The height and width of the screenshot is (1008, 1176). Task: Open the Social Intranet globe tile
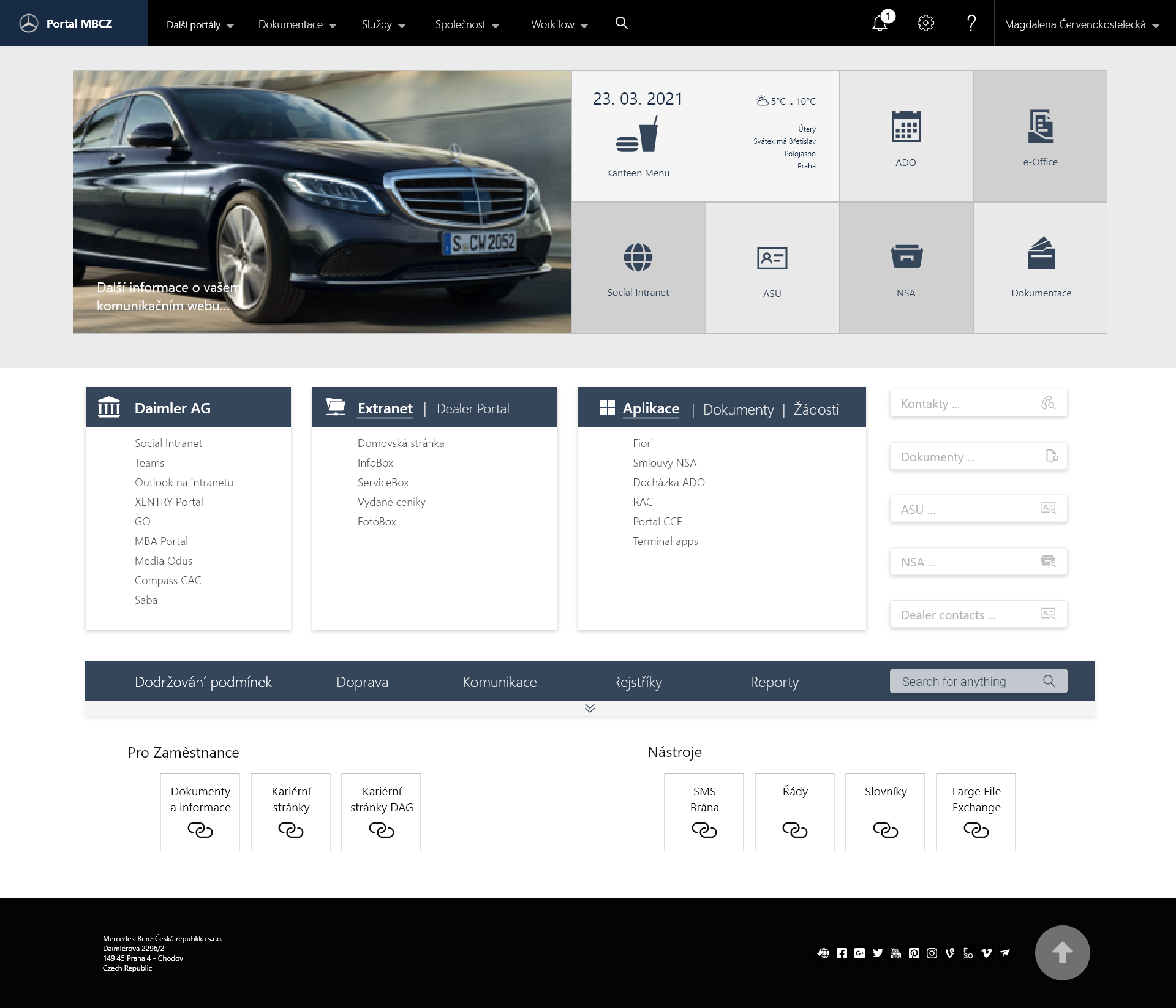point(638,268)
